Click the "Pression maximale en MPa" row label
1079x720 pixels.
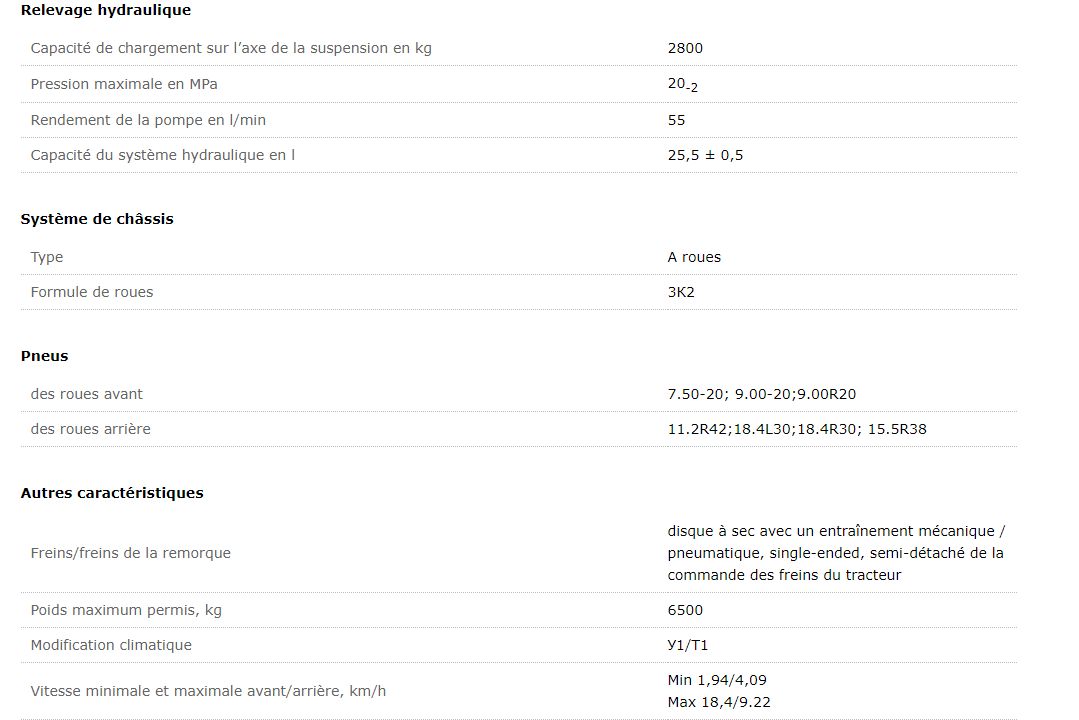pyautogui.click(x=124, y=84)
